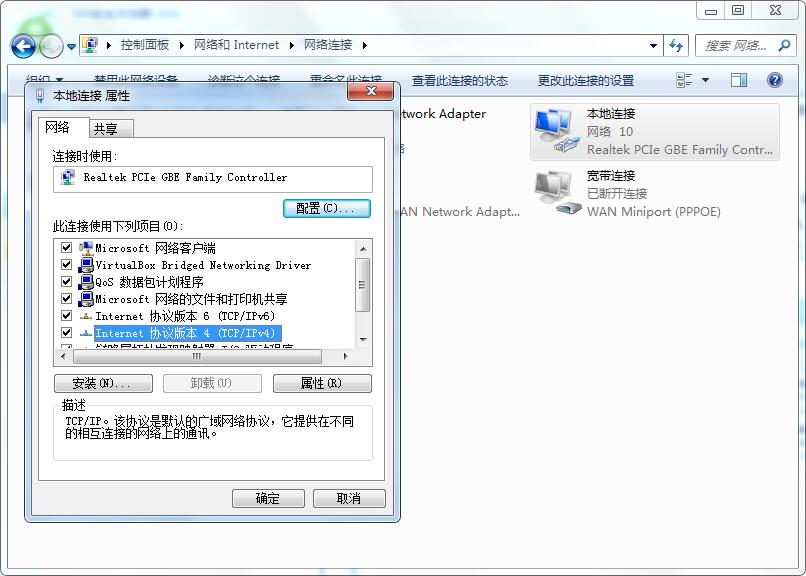This screenshot has width=806, height=576.
Task: Uncheck VirtualBox Bridged Networking Driver checkbox
Action: tap(67, 265)
